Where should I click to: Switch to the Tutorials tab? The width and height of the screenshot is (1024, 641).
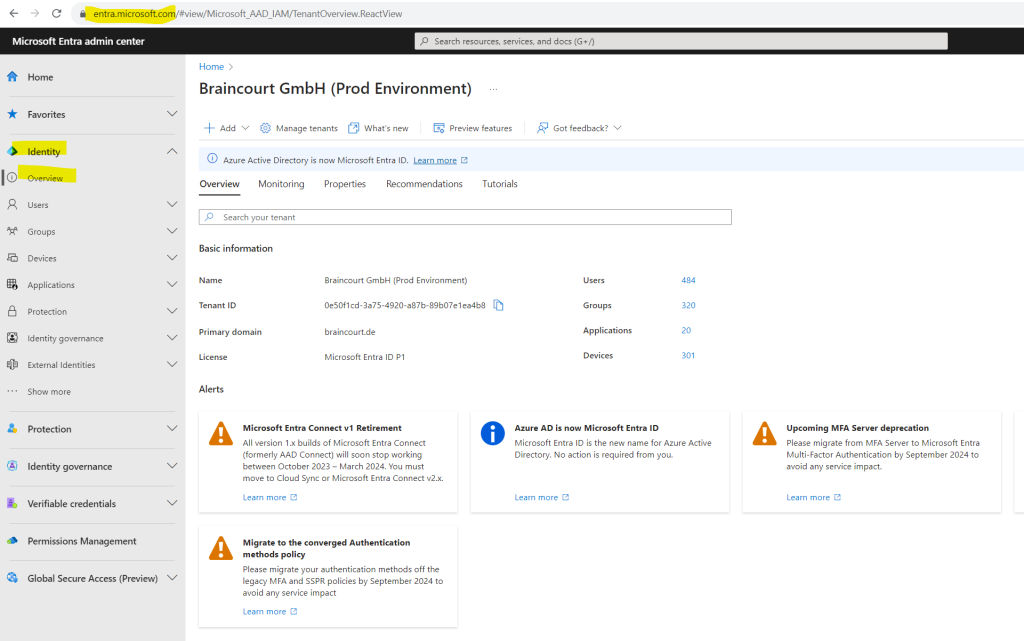(500, 184)
